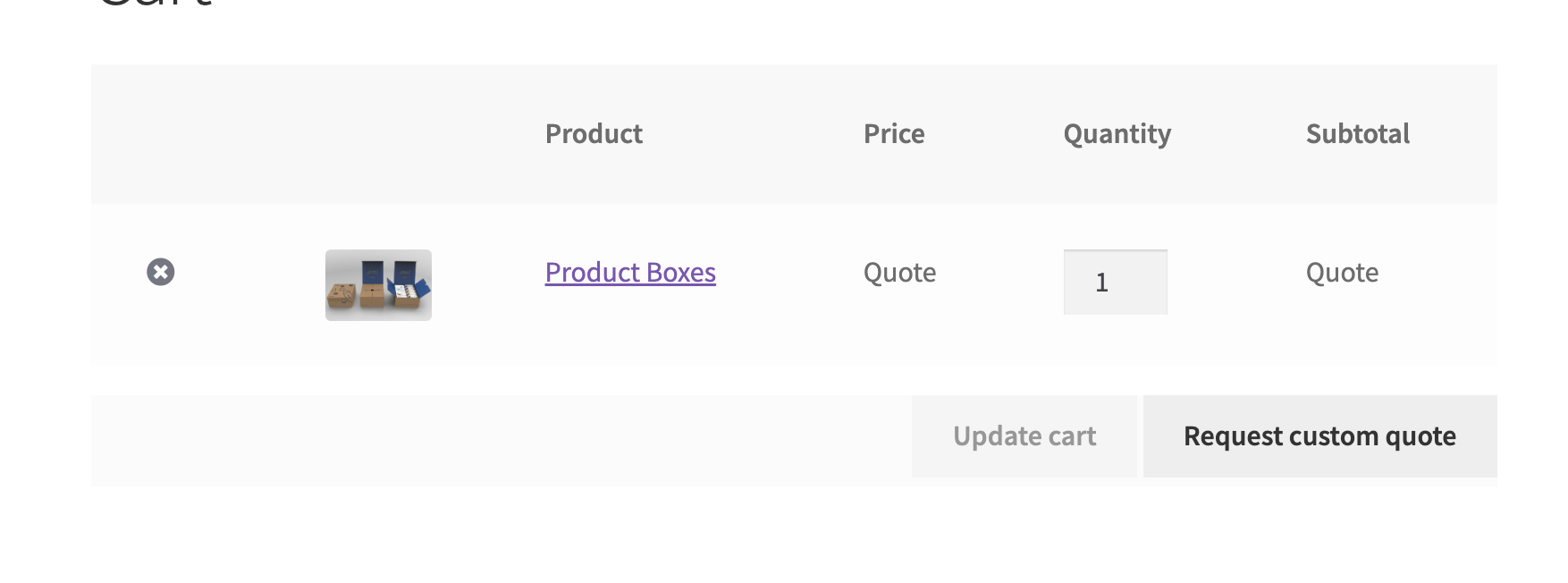Click the partially visible Cart heading
Viewport: 1568px width, 583px height.
coord(155,4)
